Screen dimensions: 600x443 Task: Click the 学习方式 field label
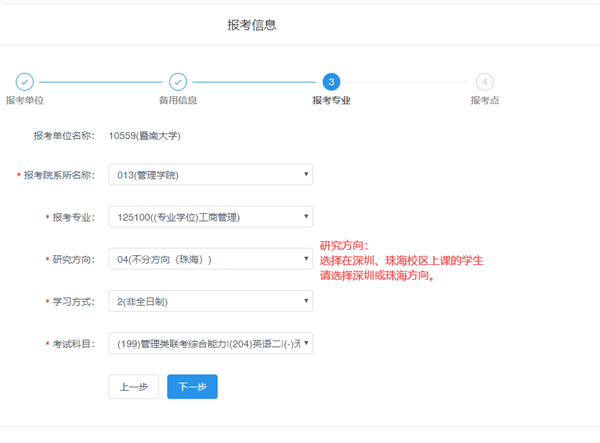tap(73, 302)
